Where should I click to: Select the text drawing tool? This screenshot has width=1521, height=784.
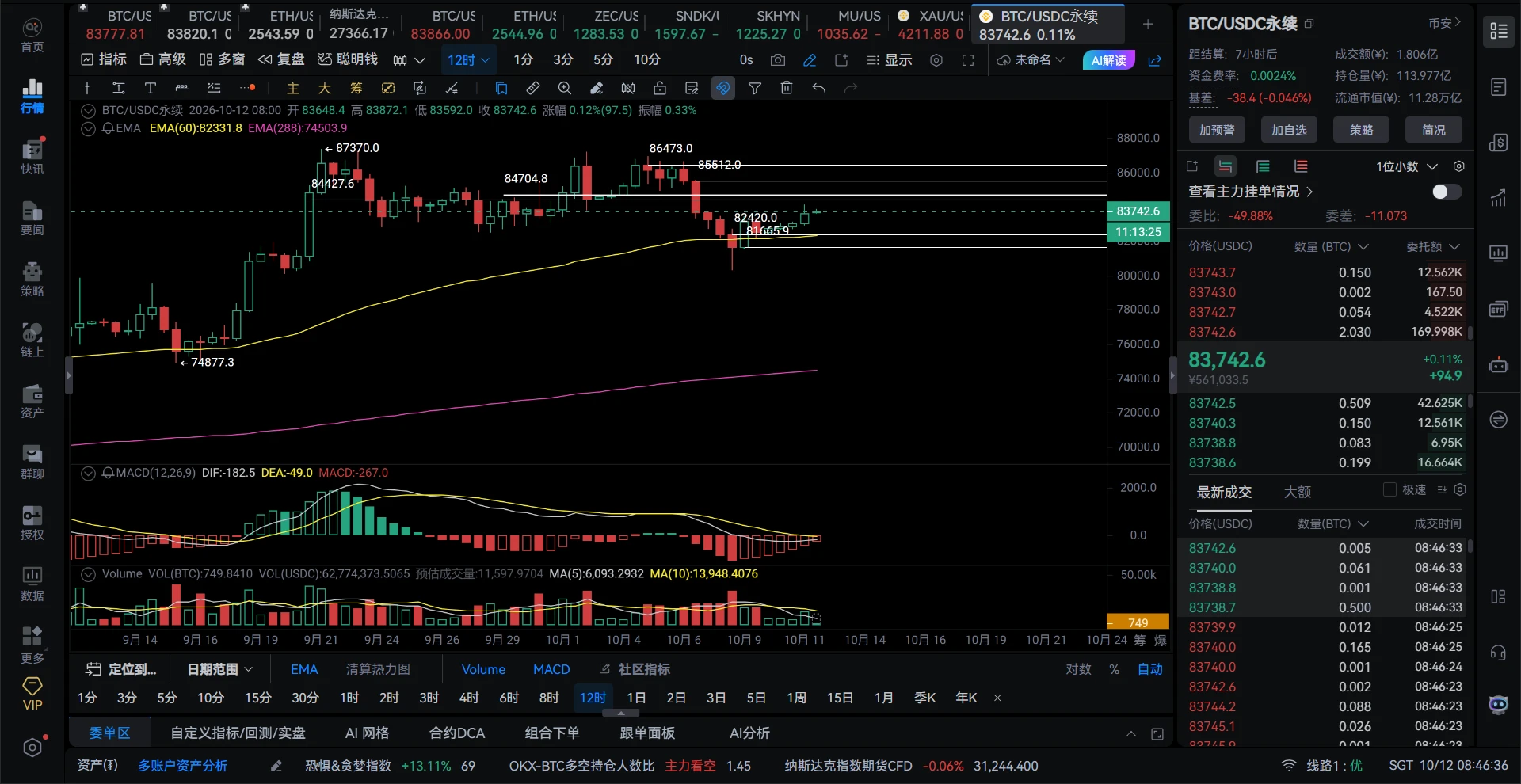(151, 88)
